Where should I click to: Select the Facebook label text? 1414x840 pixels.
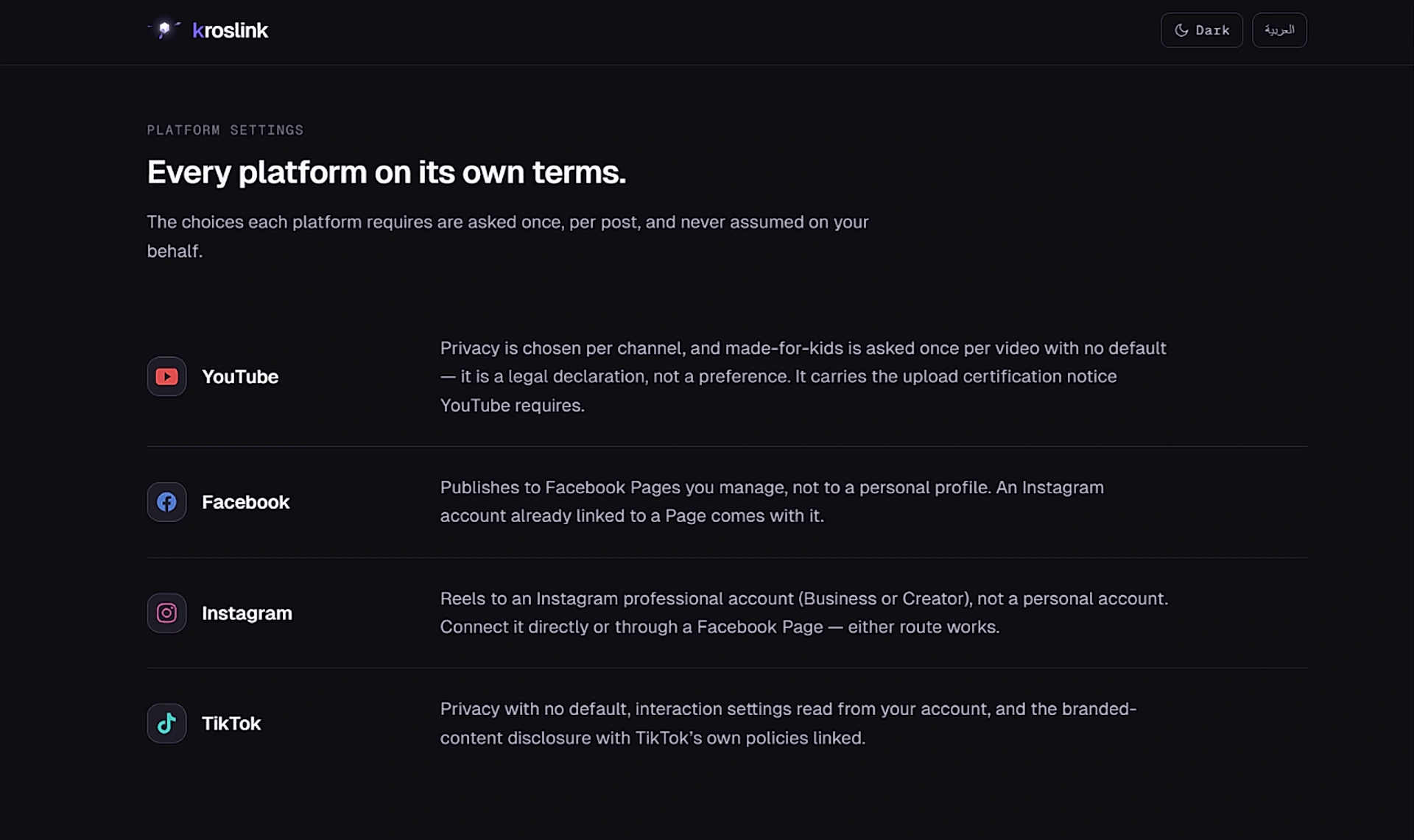pyautogui.click(x=246, y=502)
